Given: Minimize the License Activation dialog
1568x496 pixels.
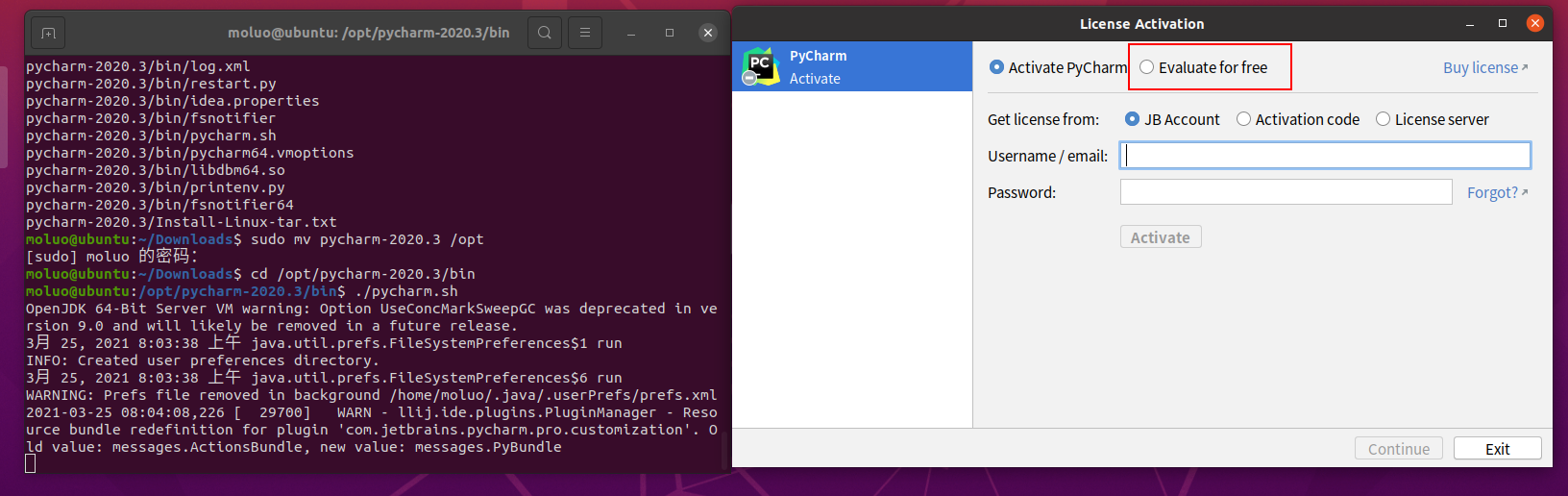Looking at the screenshot, I should coord(1470,24).
